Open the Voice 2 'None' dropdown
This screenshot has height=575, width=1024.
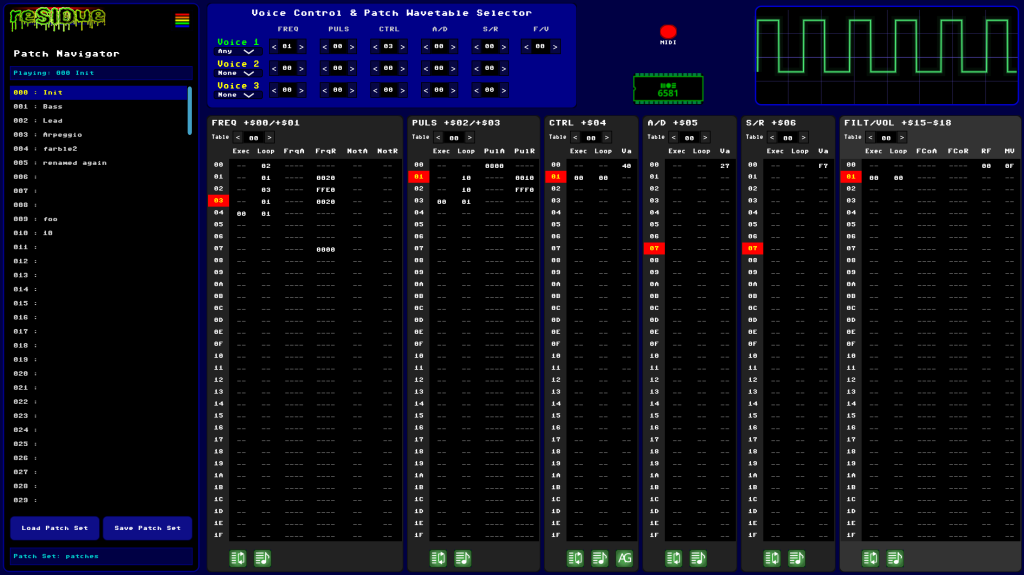[238, 73]
